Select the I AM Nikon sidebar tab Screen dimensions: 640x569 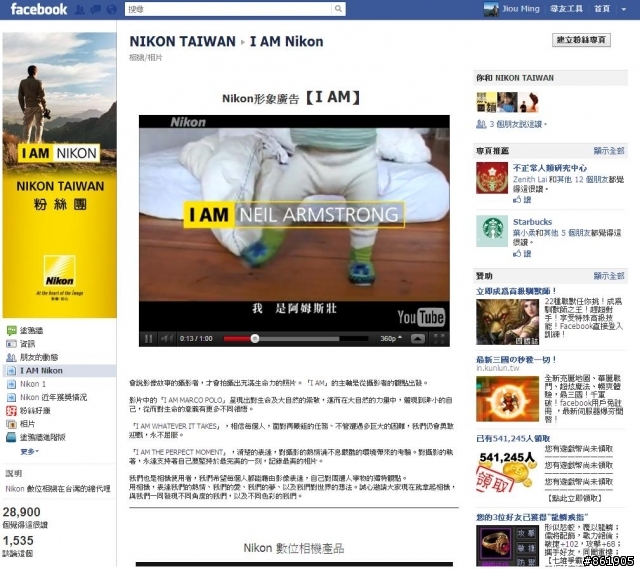pyautogui.click(x=60, y=371)
